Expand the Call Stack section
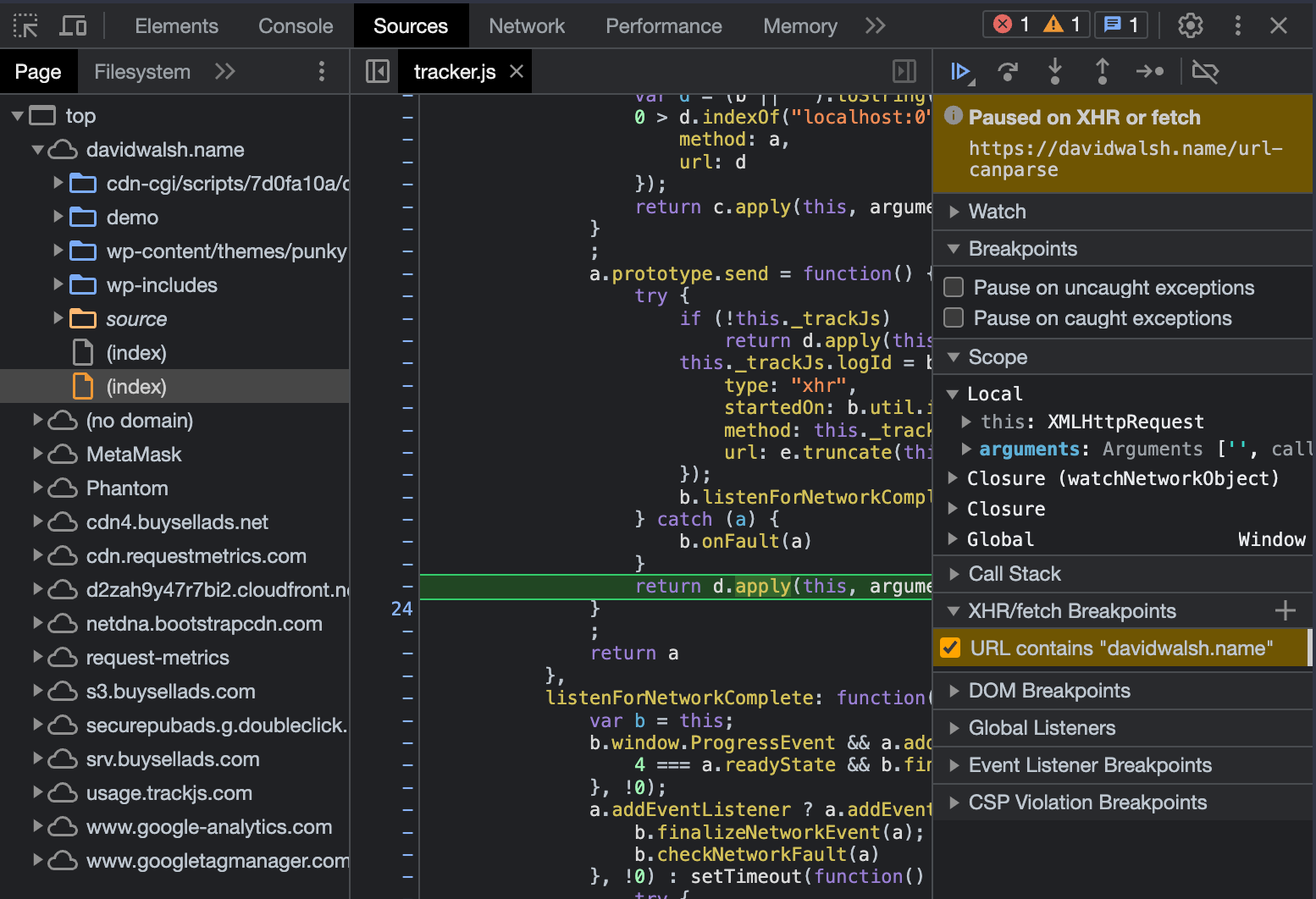 click(x=955, y=574)
